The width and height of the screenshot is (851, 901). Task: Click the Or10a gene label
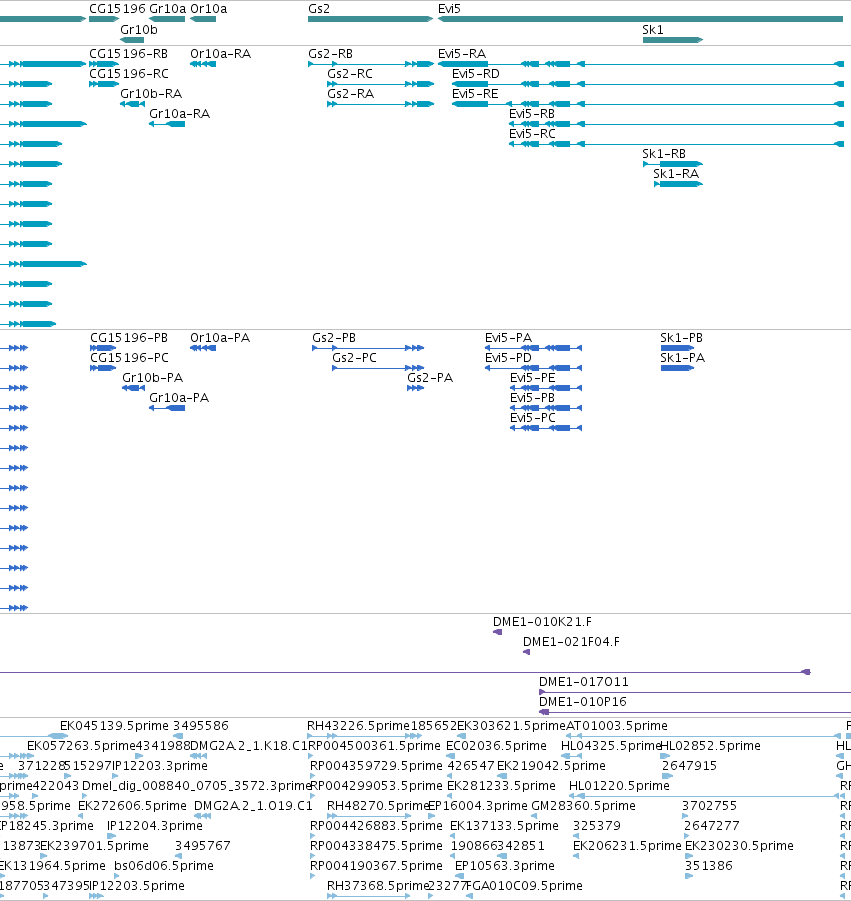pyautogui.click(x=209, y=9)
